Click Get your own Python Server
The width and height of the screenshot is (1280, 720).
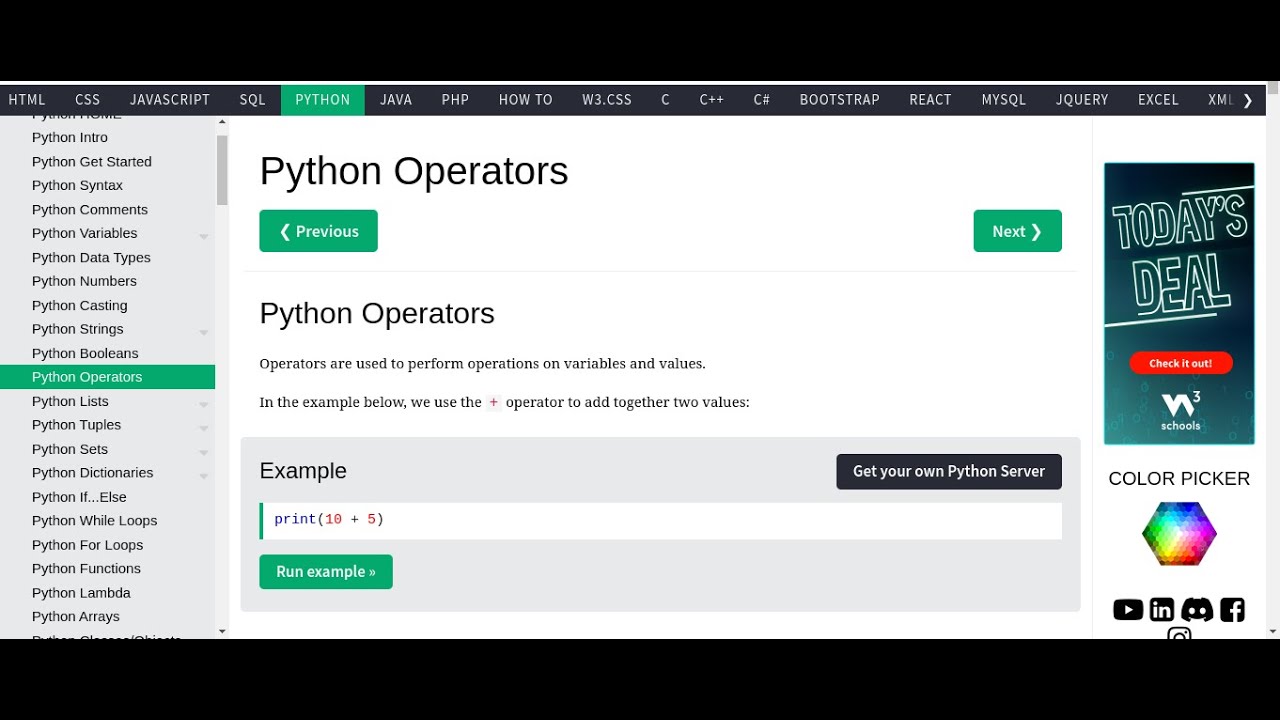tap(949, 471)
